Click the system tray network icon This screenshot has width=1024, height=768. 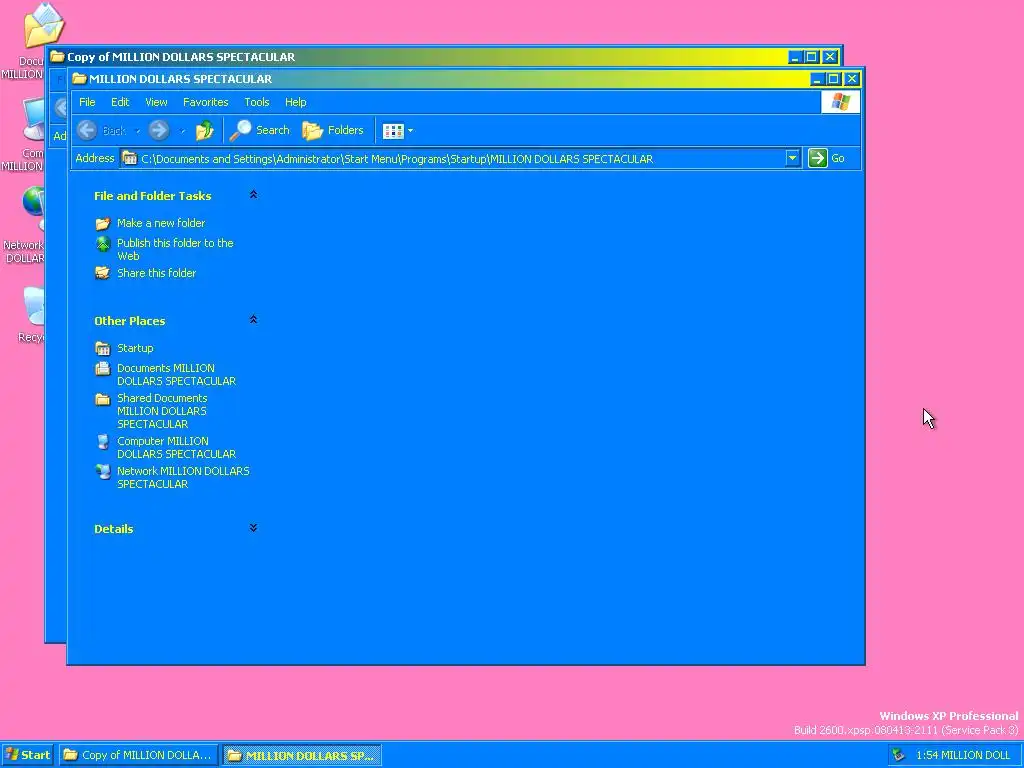(x=899, y=755)
